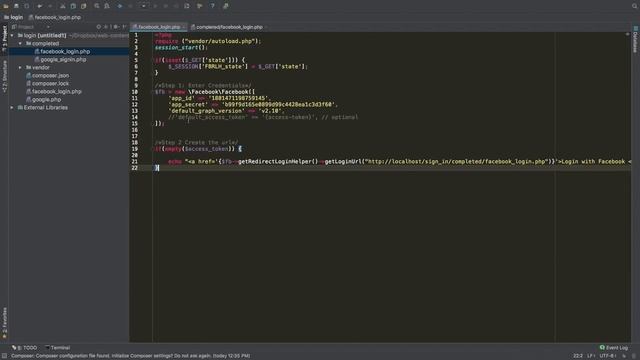640x360 pixels.
Task: Open the UTF-8 encoding selector
Action: [608, 356]
